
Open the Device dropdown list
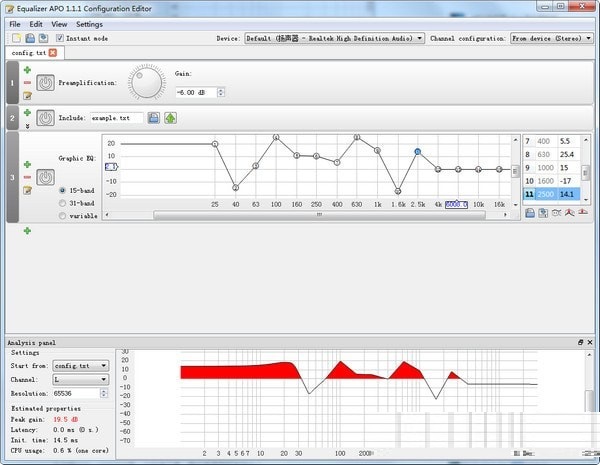[334, 38]
